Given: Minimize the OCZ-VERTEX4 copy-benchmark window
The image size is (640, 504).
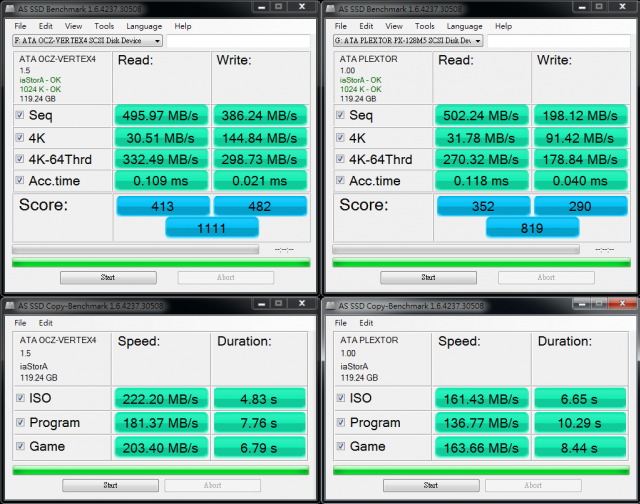Looking at the screenshot, I should tap(261, 303).
